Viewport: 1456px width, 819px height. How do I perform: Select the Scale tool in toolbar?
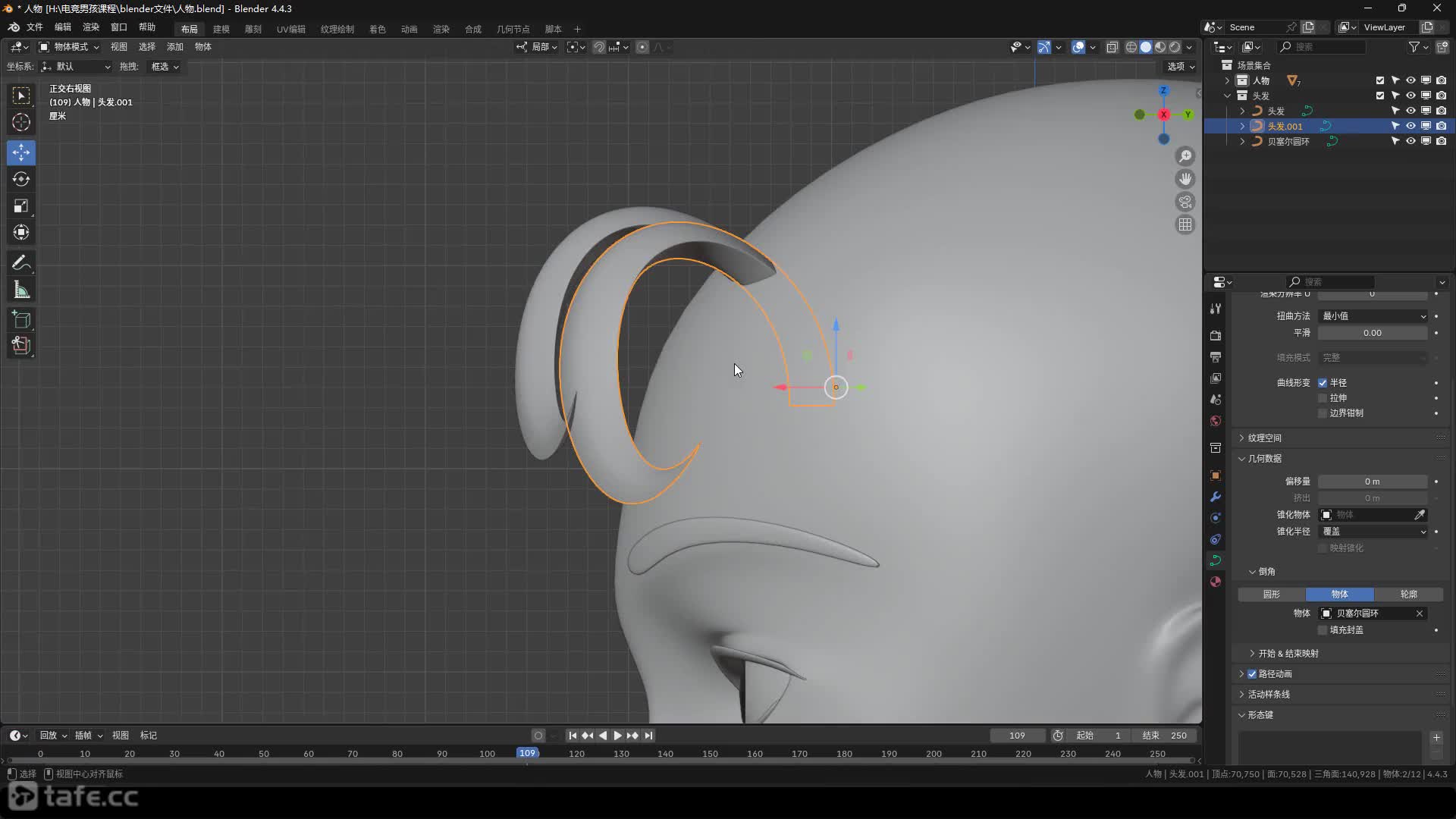[x=21, y=206]
